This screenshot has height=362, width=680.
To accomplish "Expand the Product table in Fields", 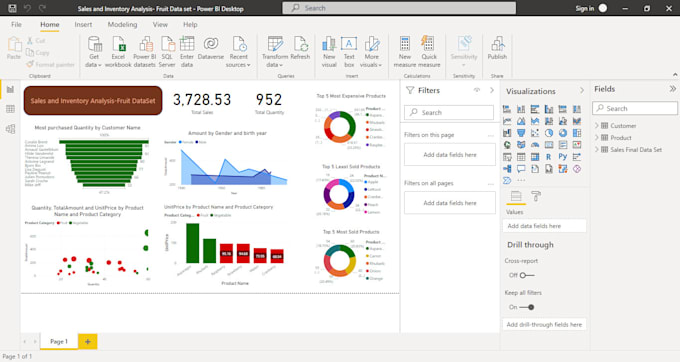I will 597,137.
